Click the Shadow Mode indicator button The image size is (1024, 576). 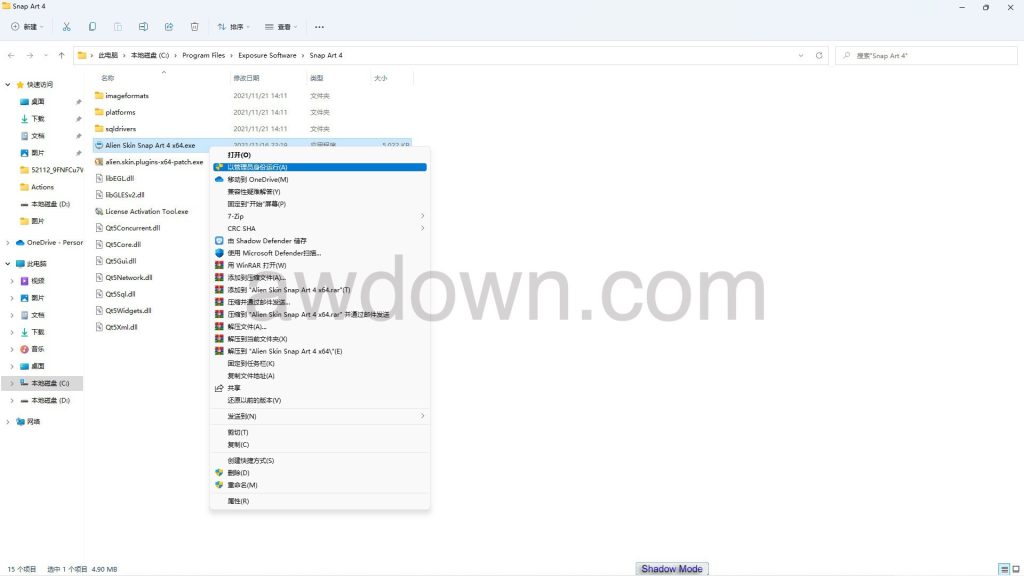(671, 569)
